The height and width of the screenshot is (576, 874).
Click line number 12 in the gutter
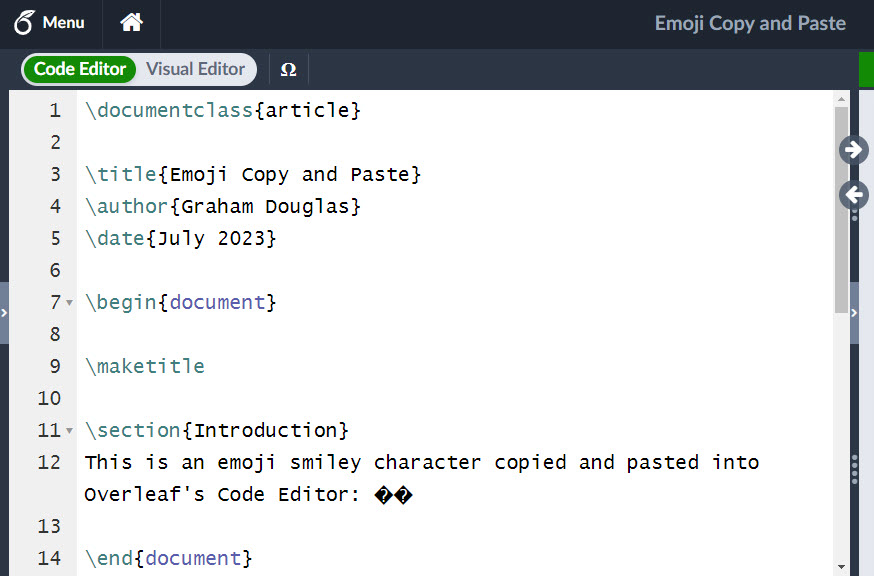click(x=50, y=462)
